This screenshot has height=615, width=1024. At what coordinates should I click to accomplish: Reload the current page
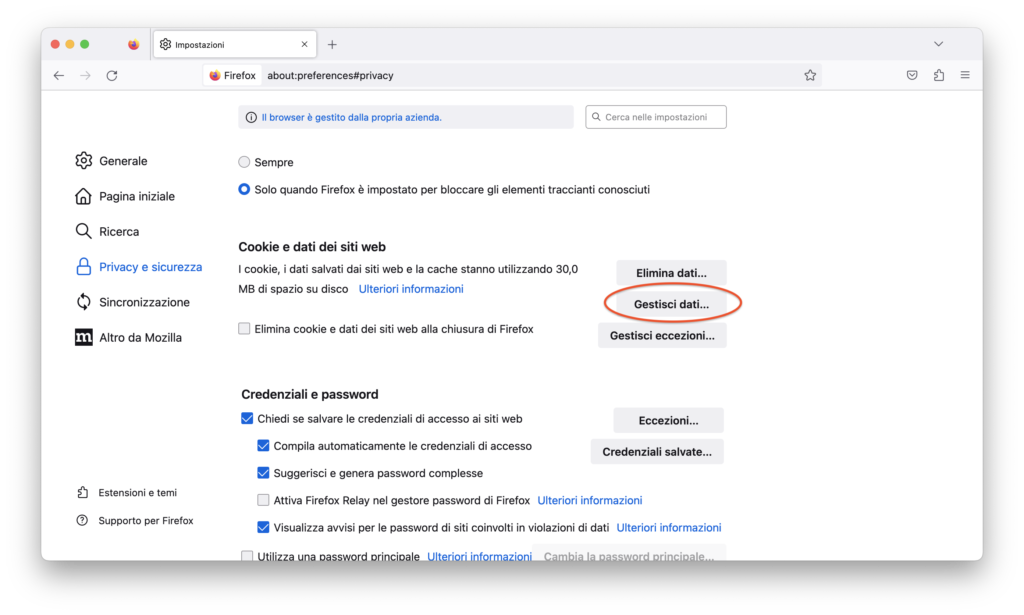click(x=112, y=76)
